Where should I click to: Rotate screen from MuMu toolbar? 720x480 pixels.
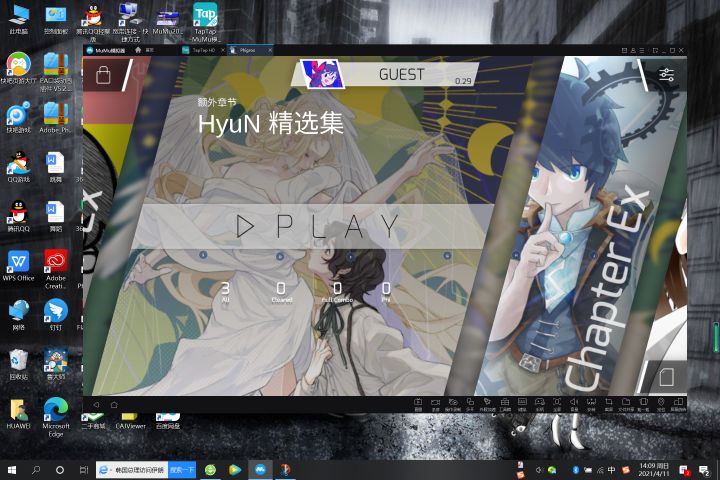(x=678, y=404)
